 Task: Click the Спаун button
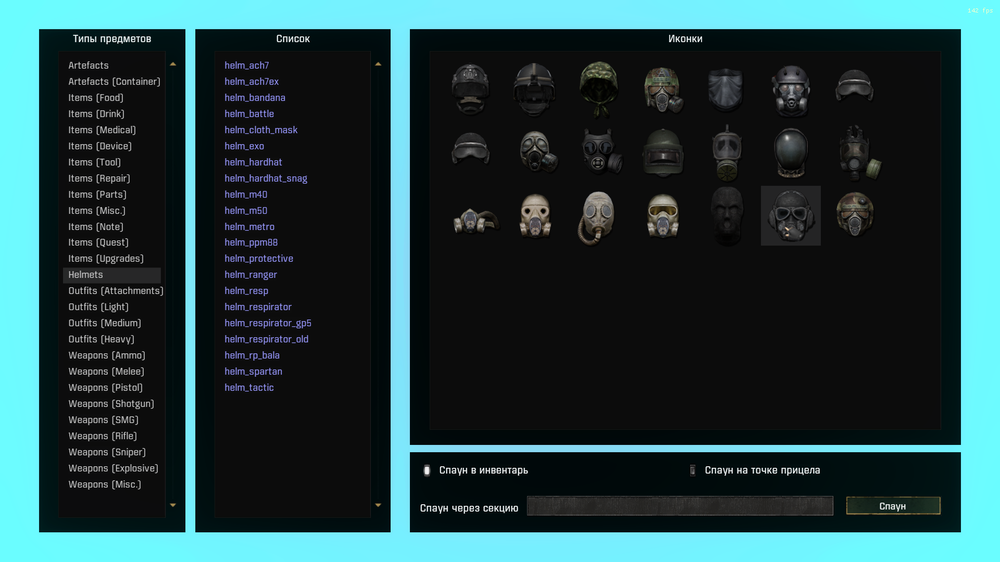point(893,506)
